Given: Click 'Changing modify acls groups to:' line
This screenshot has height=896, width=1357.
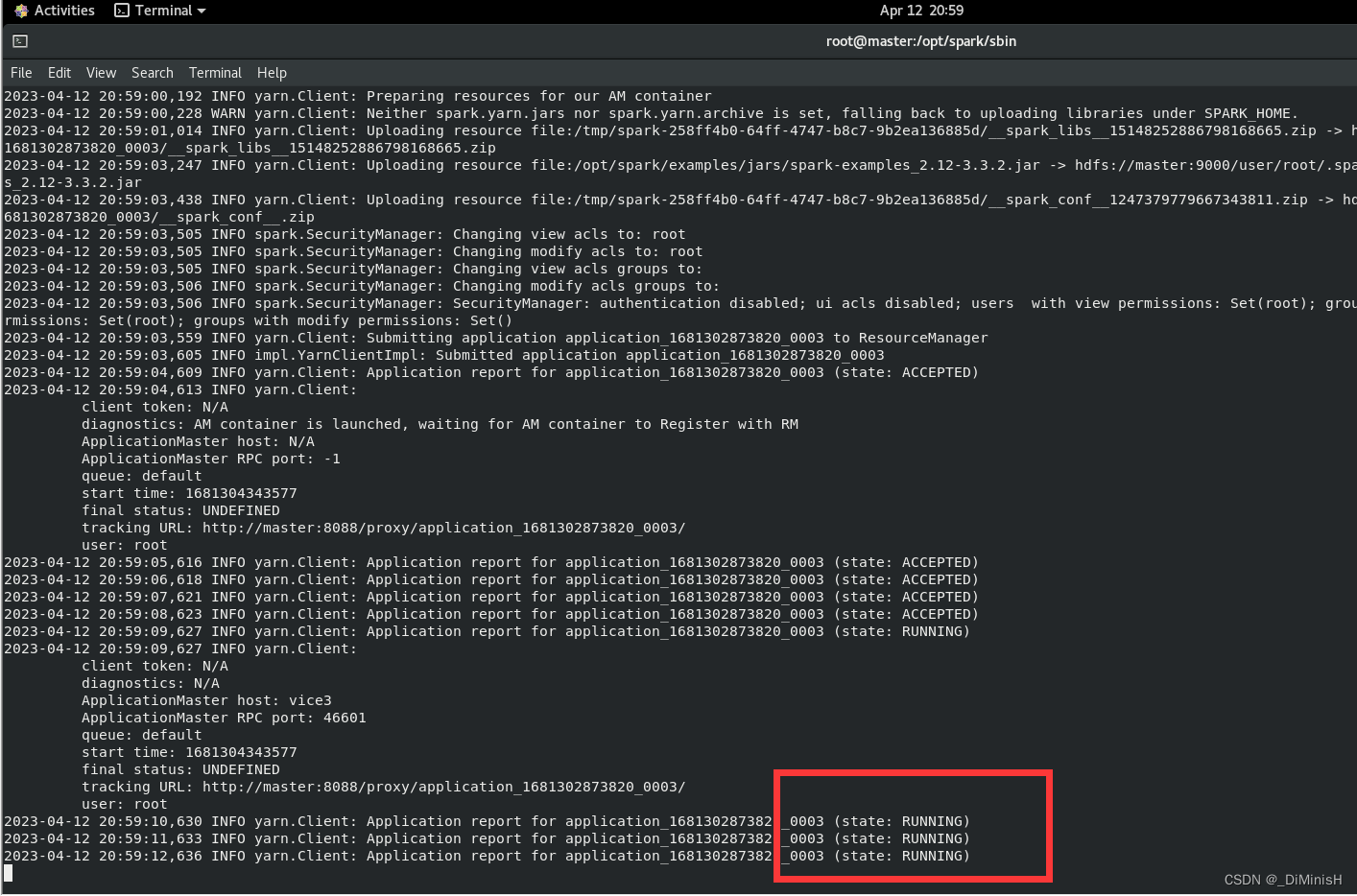Looking at the screenshot, I should [x=362, y=286].
